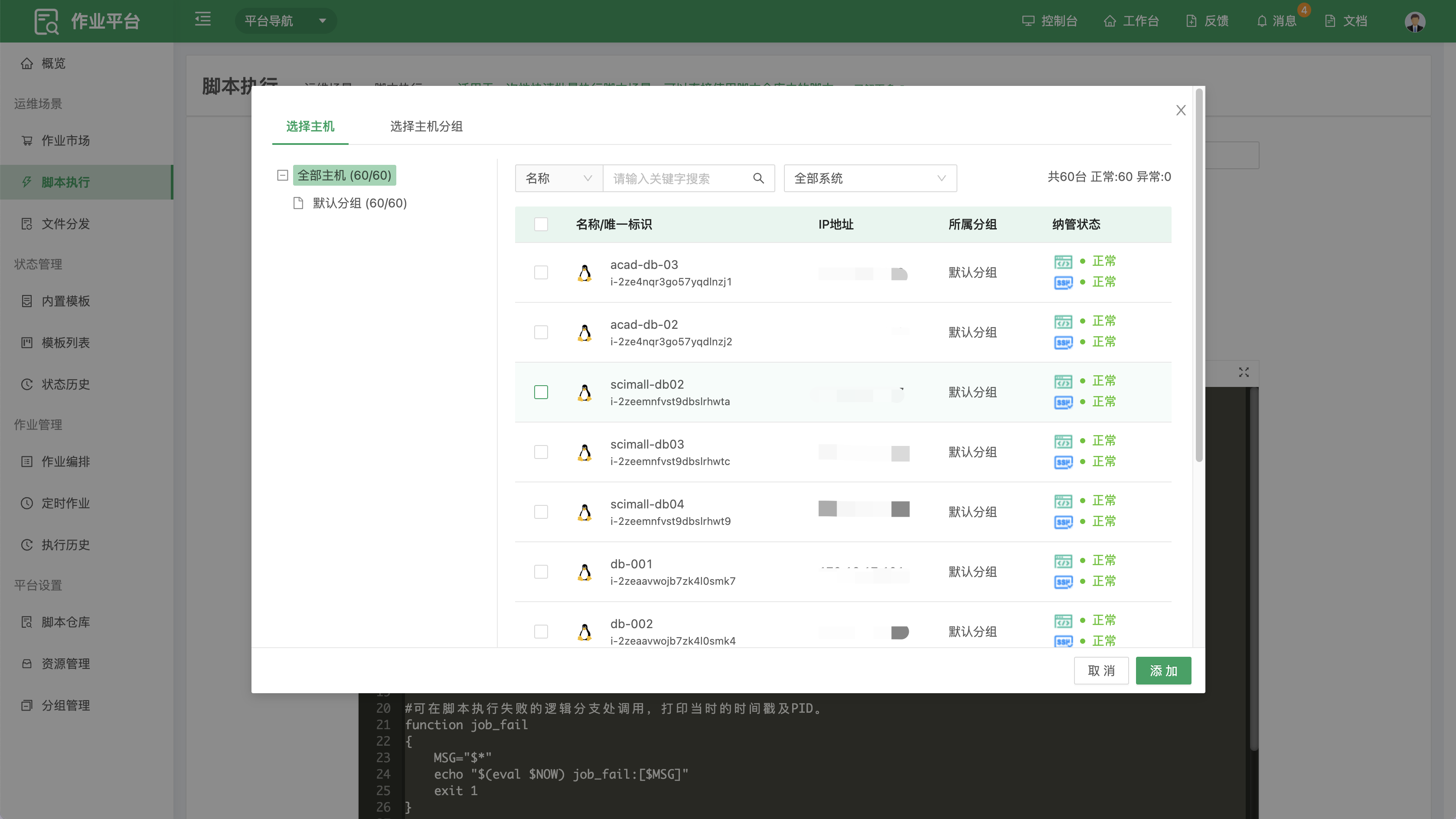Open the 名称 search field dropdown

[x=559, y=179]
